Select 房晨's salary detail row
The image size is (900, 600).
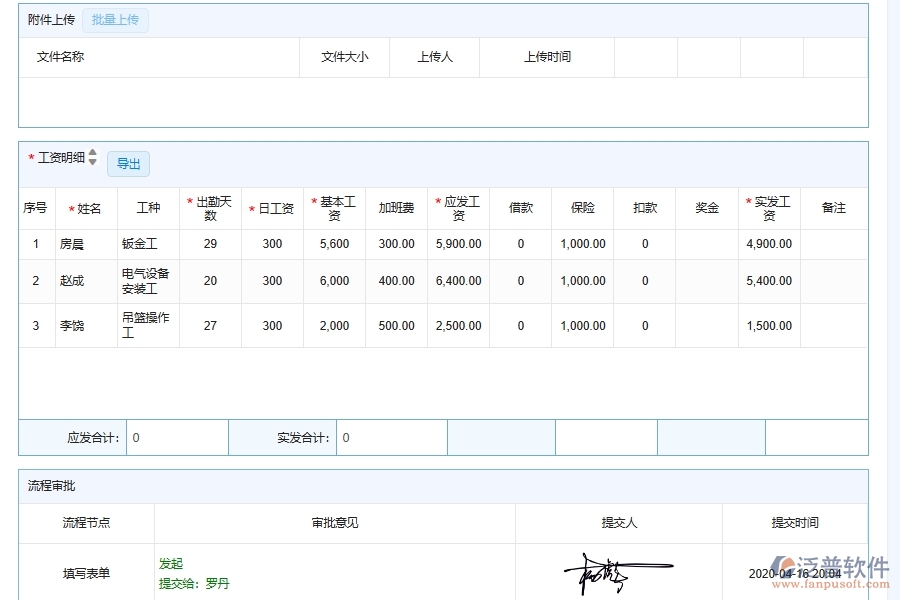(400, 243)
